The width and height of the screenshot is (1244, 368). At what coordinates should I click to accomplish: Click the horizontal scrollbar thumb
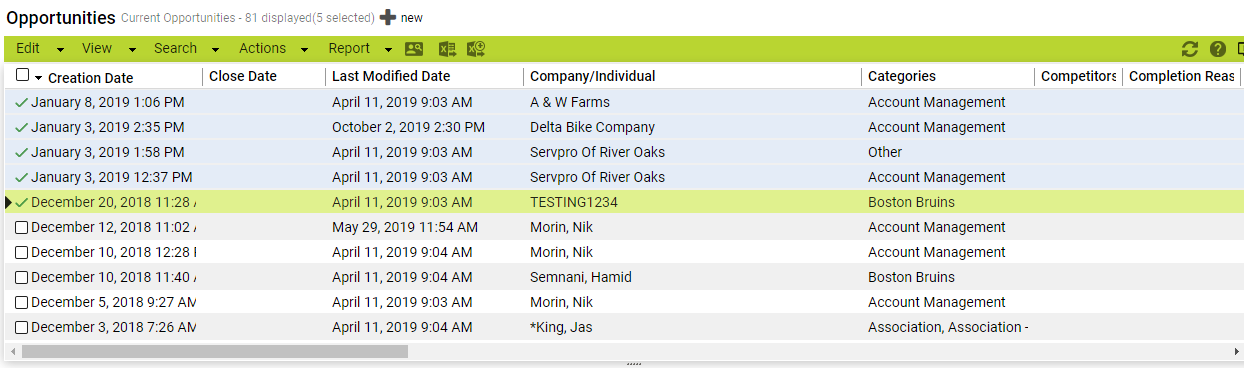(215, 352)
